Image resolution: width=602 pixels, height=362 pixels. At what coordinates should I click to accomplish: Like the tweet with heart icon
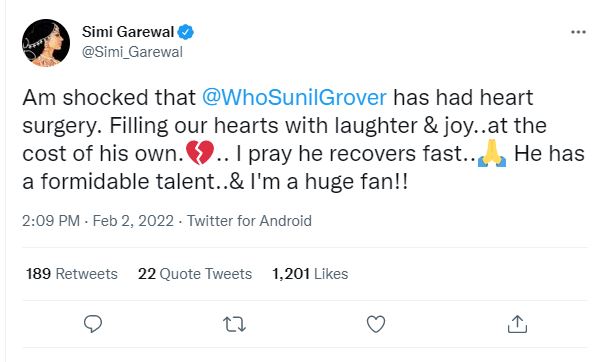coord(376,324)
